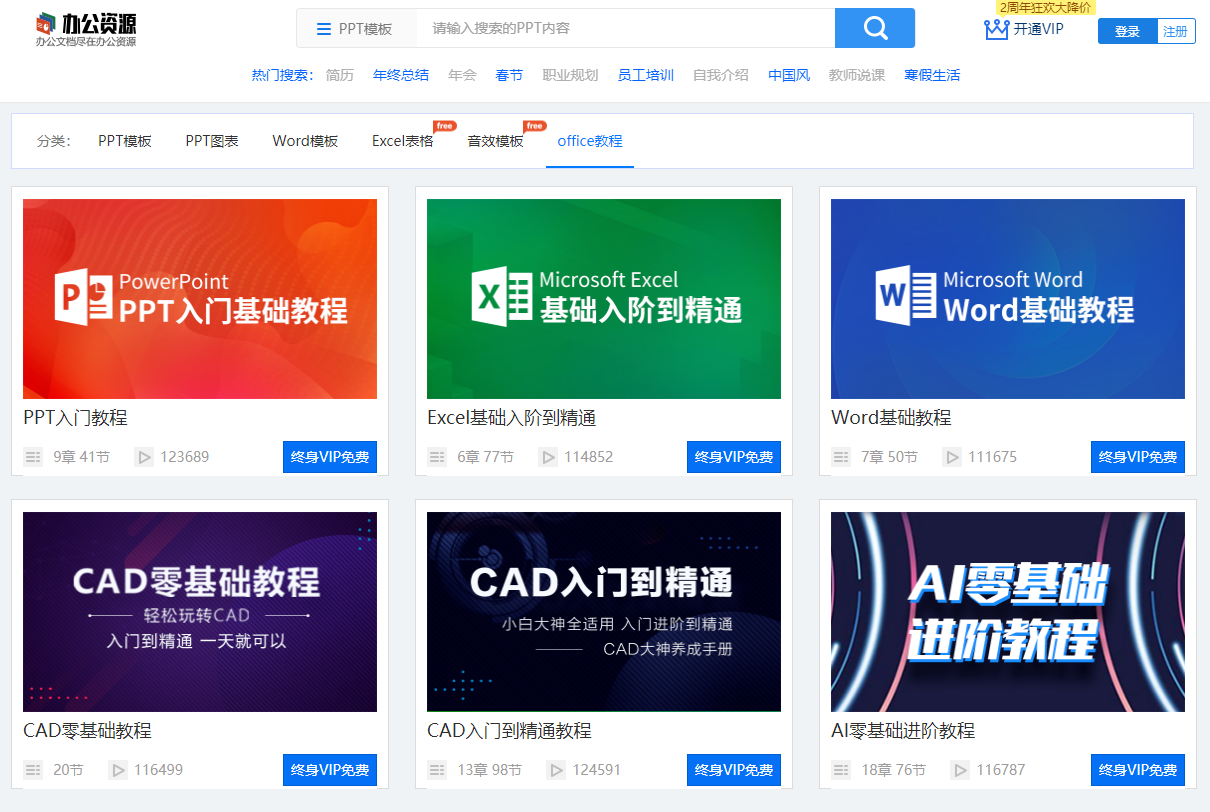Click the 9章 41节 chapter count text

(81, 457)
